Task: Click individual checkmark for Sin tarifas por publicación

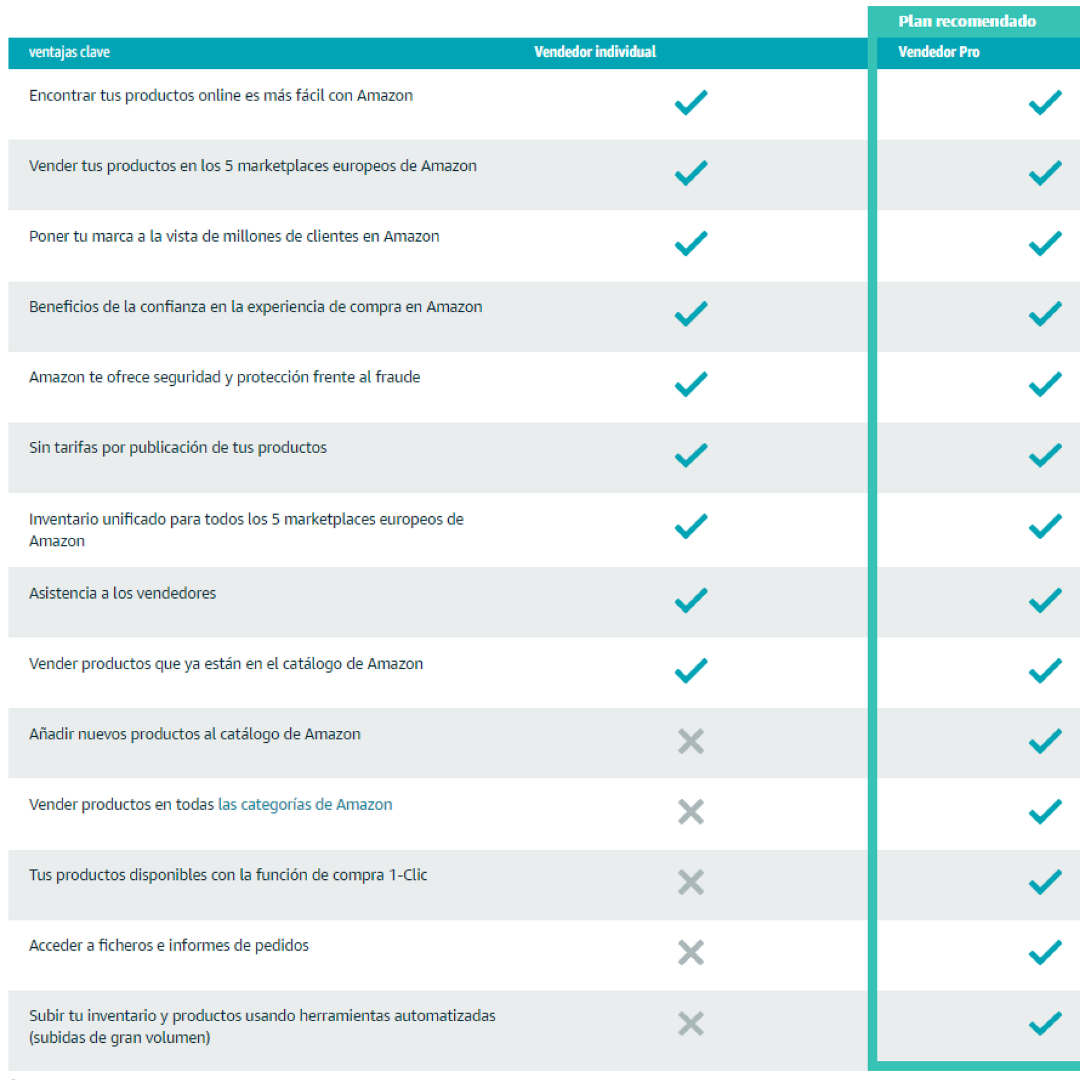Action: (691, 455)
